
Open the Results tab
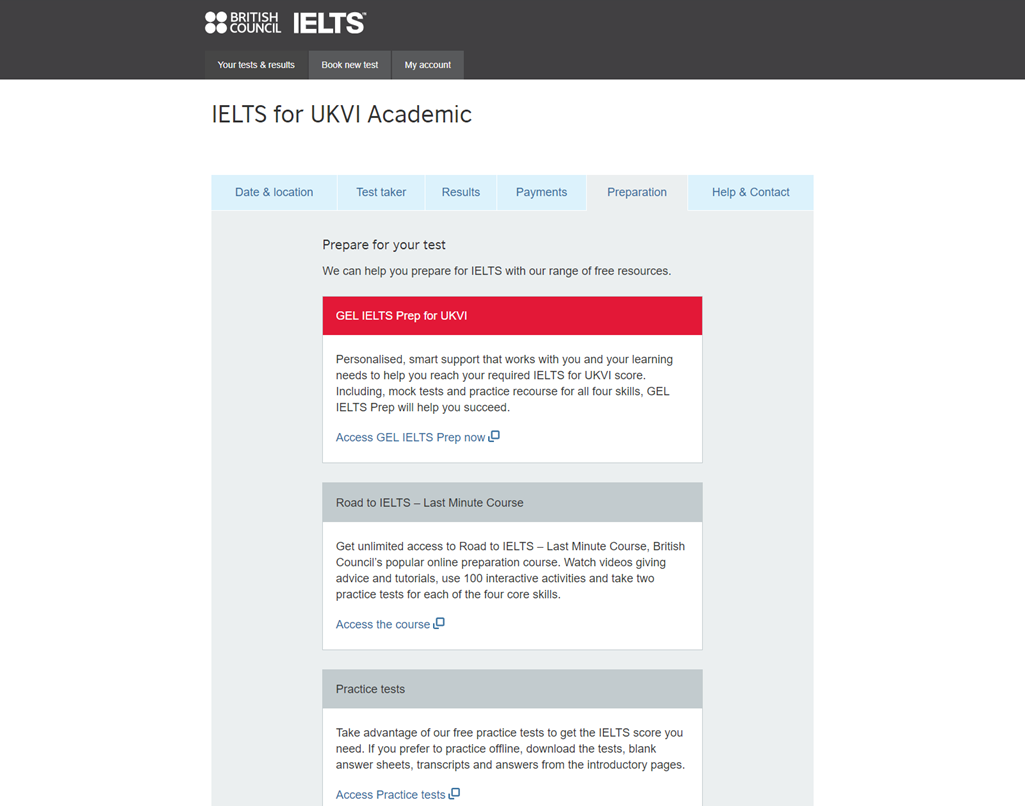point(460,191)
